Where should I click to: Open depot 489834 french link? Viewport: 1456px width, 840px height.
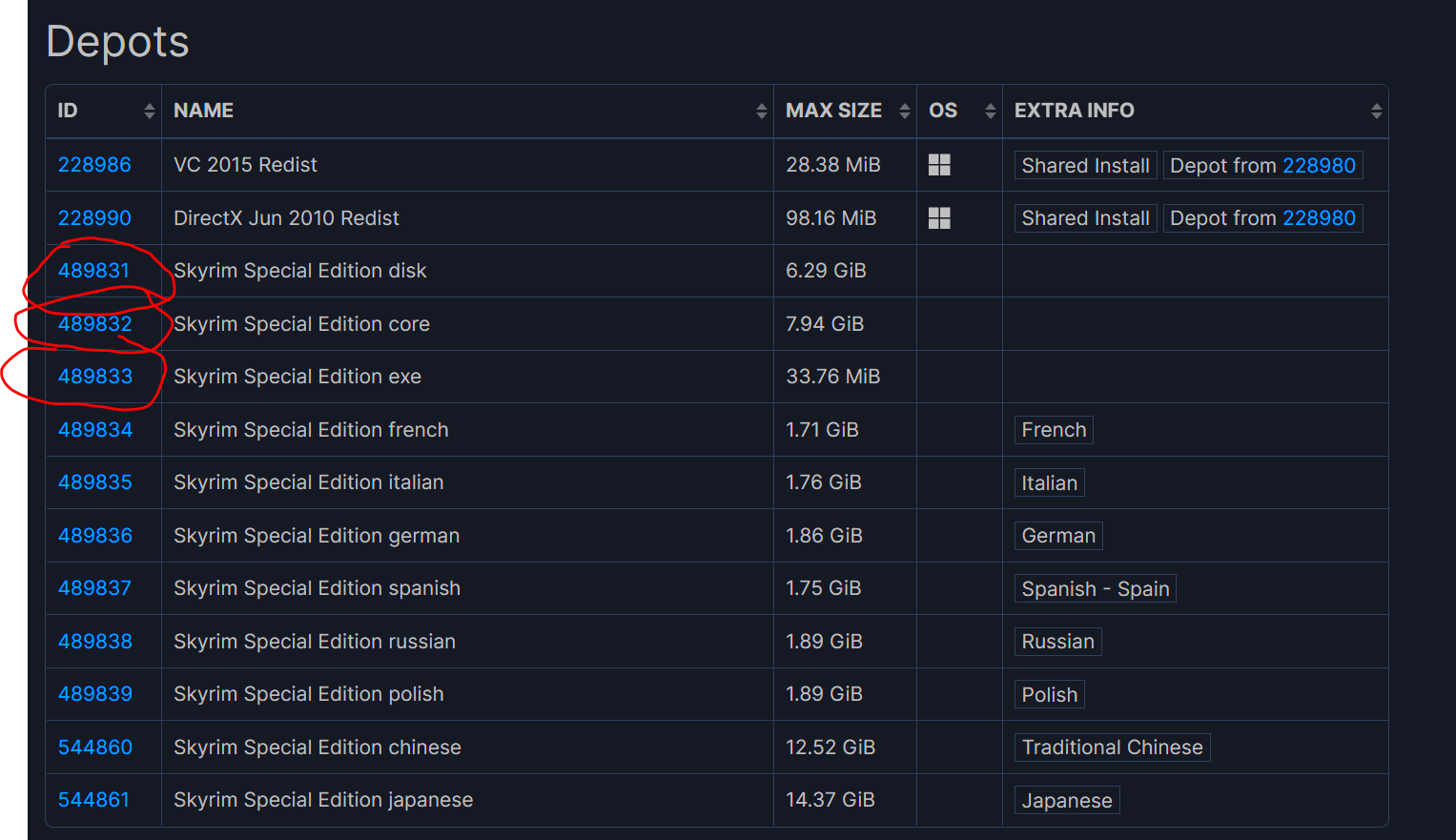(94, 430)
